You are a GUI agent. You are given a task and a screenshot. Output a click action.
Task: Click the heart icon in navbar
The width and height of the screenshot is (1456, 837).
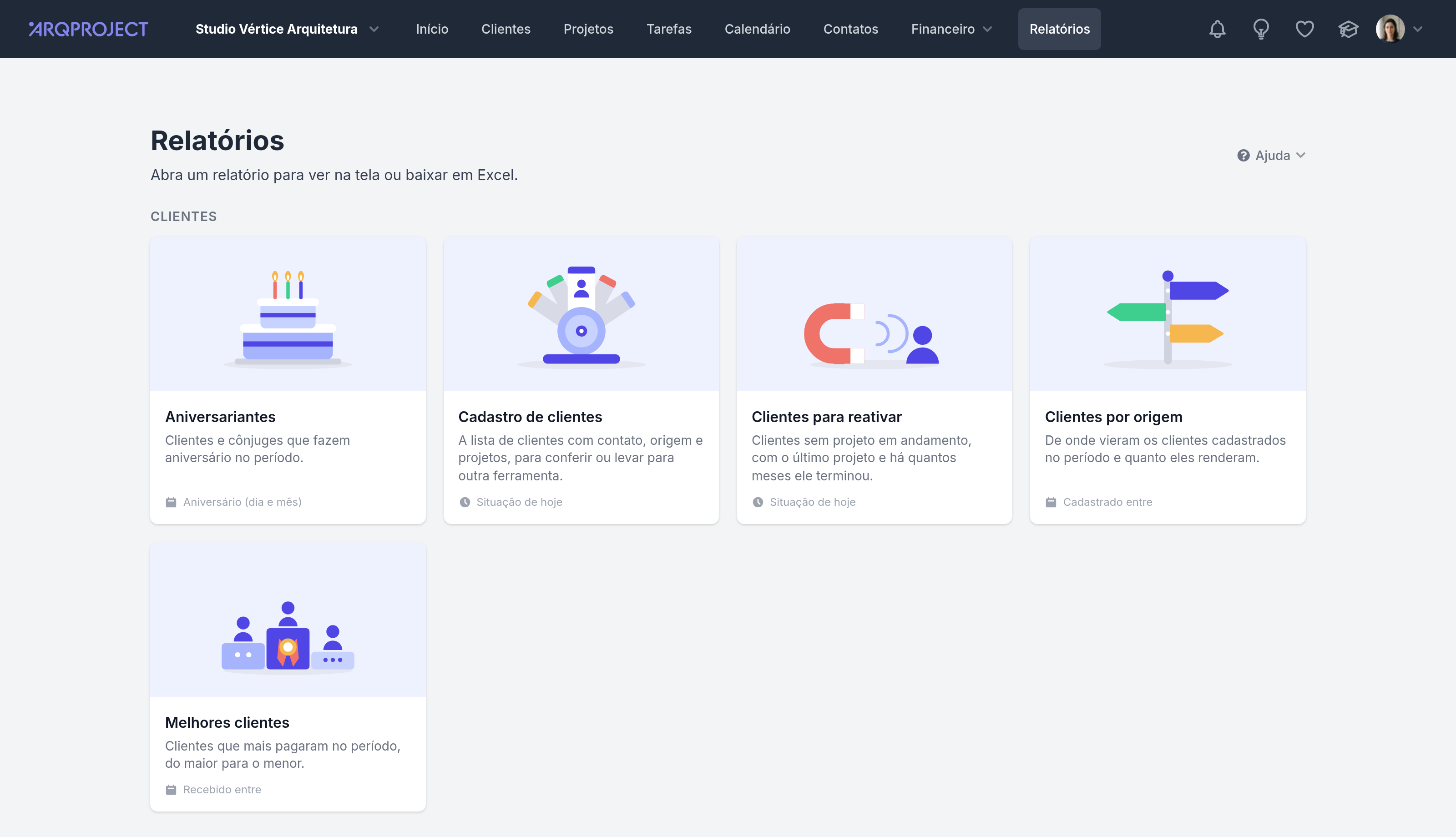[x=1304, y=29]
